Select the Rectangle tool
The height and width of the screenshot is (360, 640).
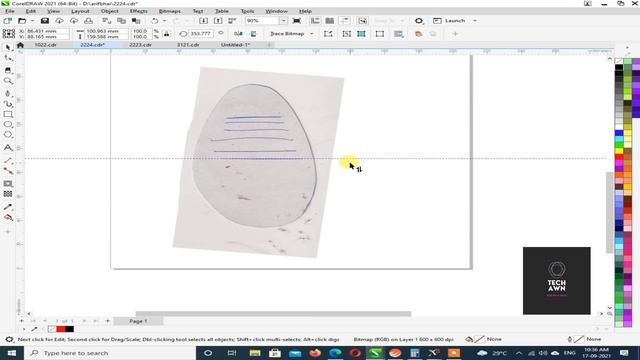click(x=8, y=115)
